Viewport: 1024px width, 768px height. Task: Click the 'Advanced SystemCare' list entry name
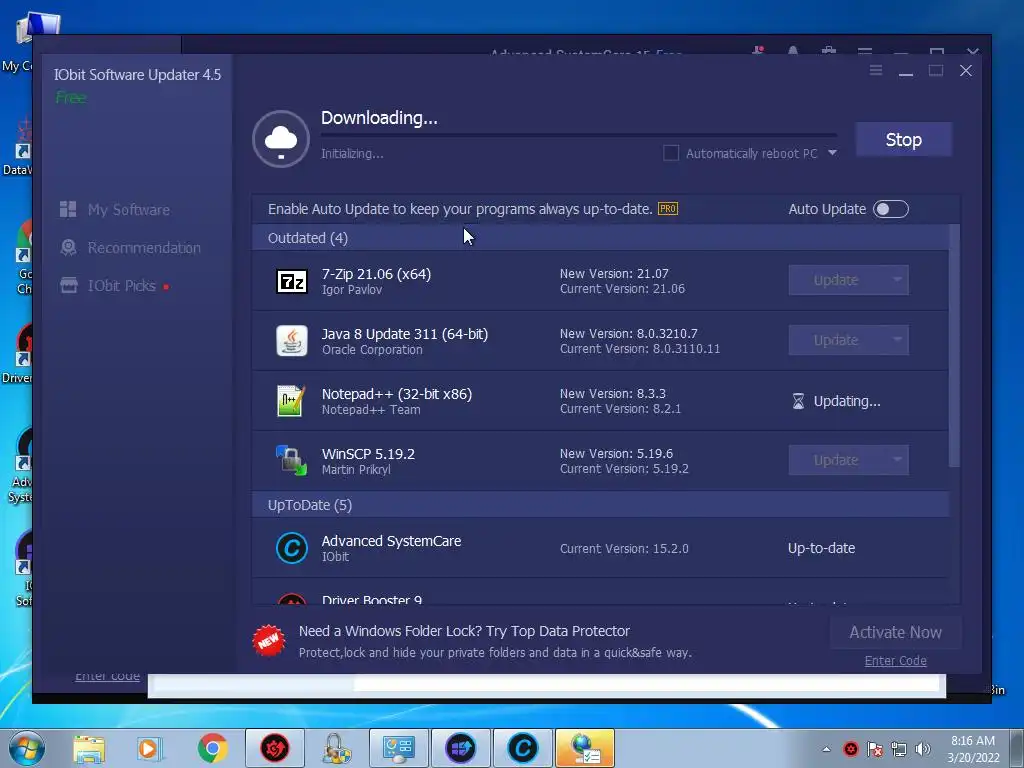coord(391,541)
